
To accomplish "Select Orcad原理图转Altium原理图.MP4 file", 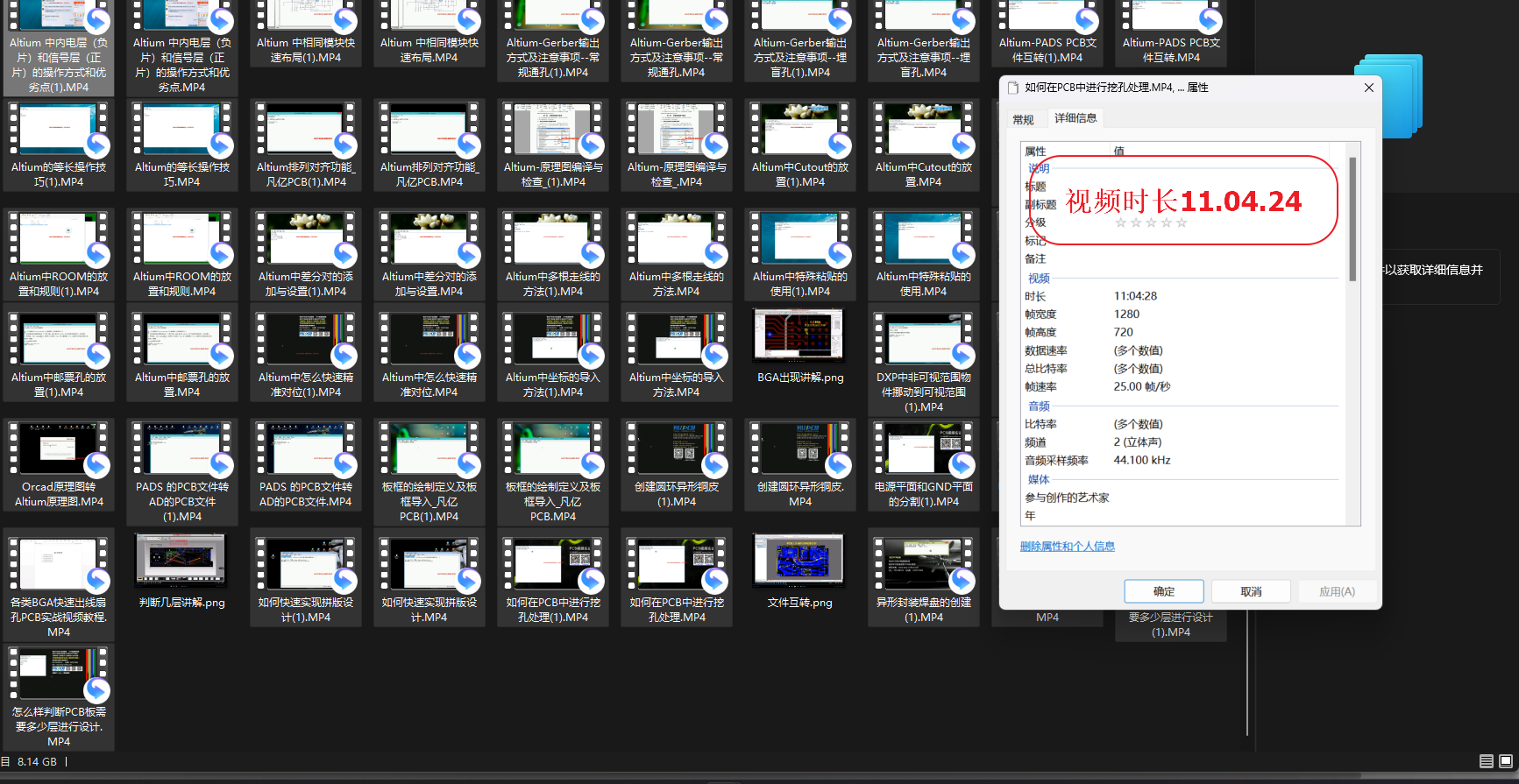I will pos(59,465).
